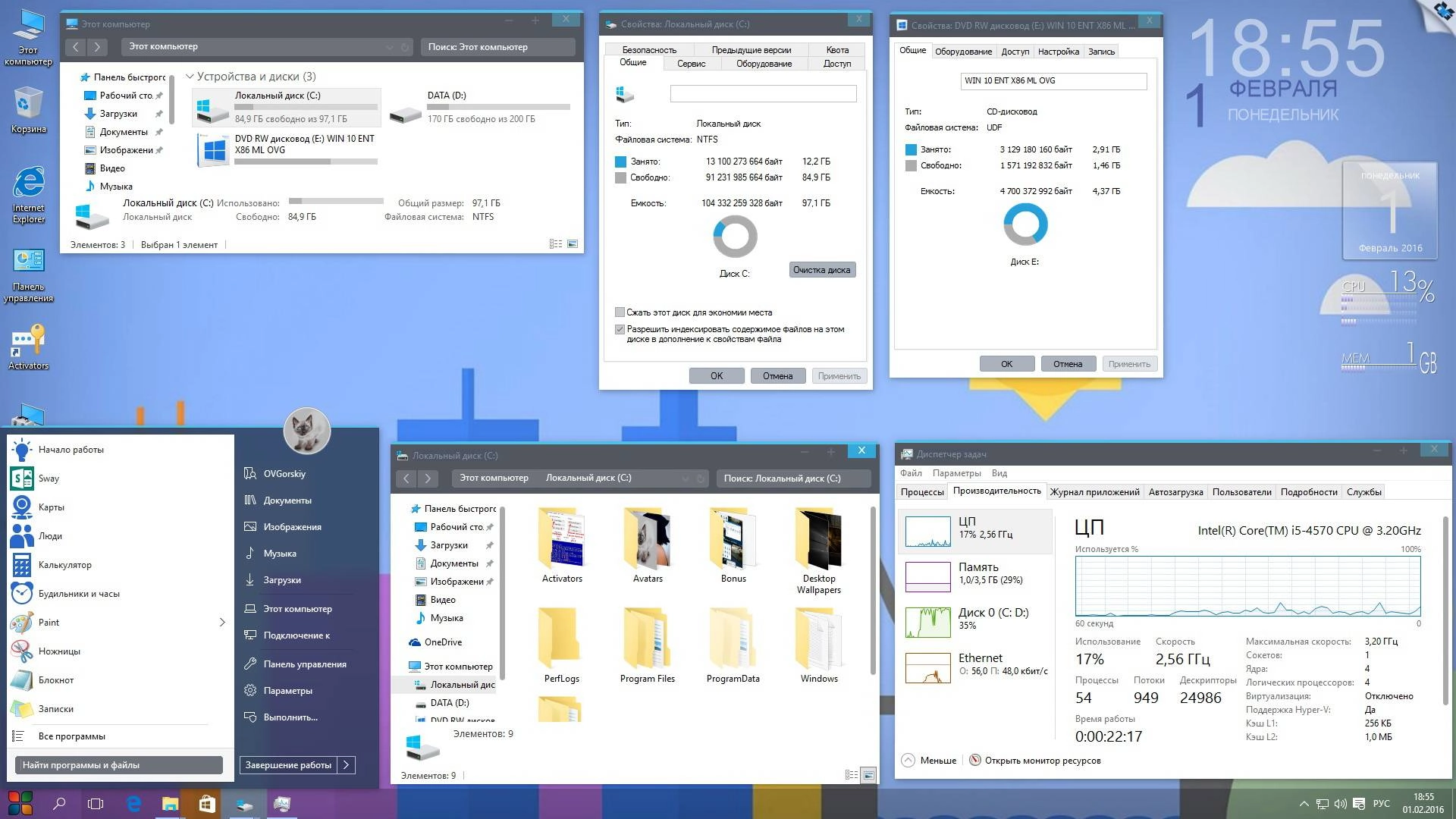Open taskbar search magnifier
The width and height of the screenshot is (1456, 819).
point(59,804)
